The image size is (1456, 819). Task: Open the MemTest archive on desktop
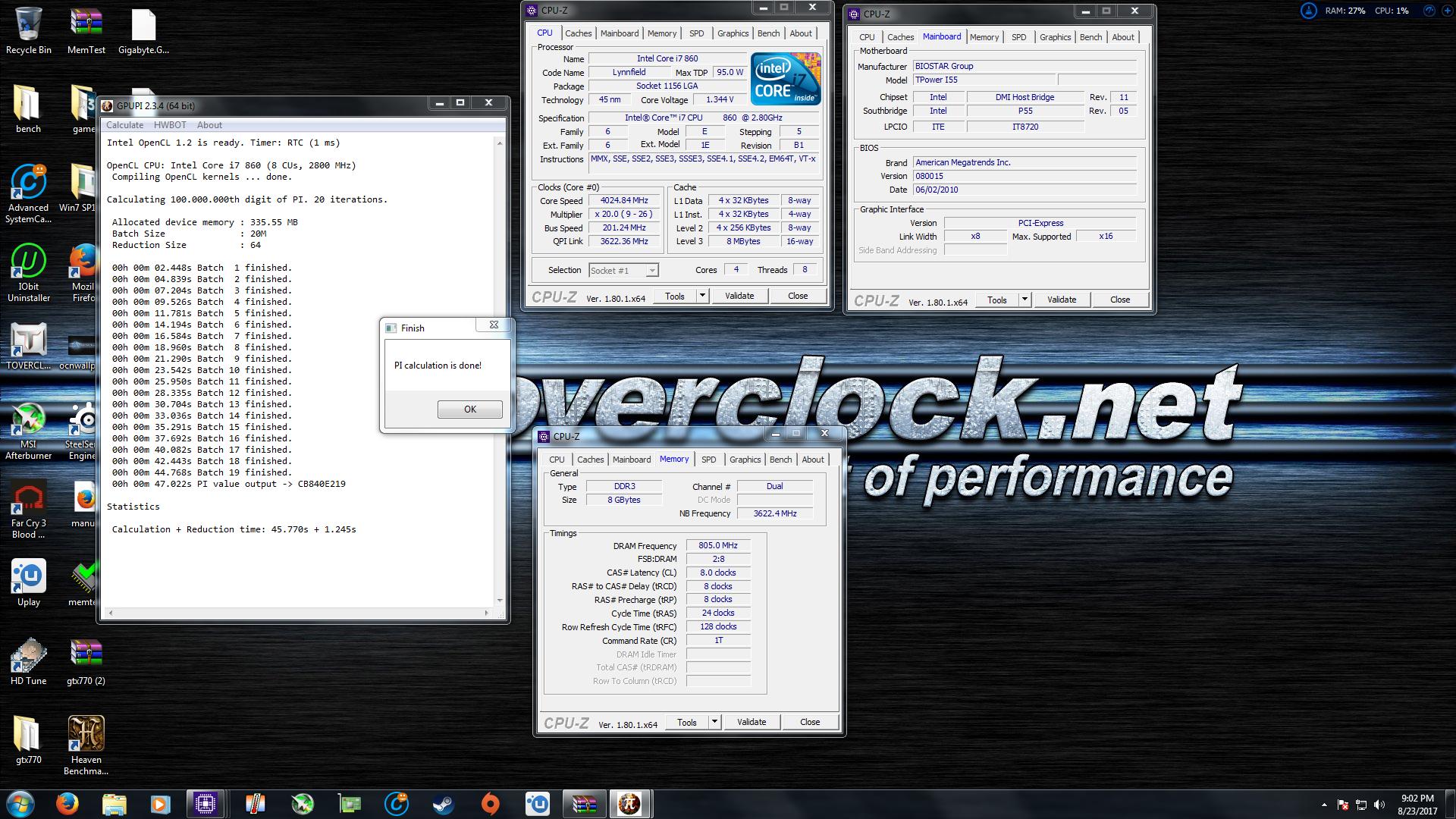pos(86,30)
